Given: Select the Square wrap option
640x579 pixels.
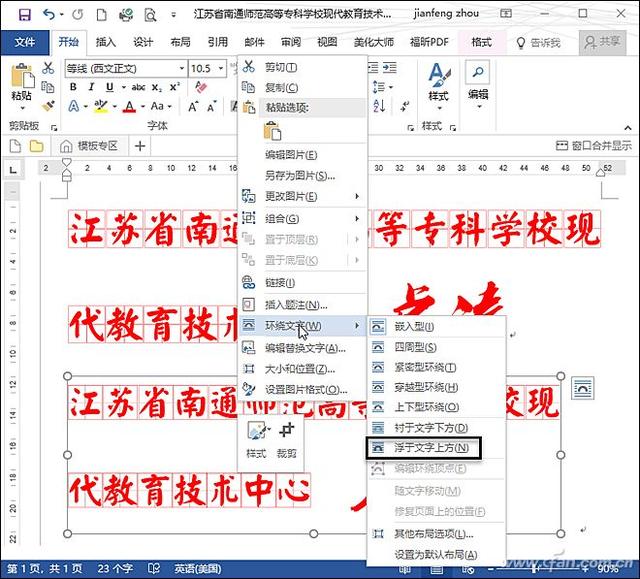Looking at the screenshot, I should click(x=436, y=347).
